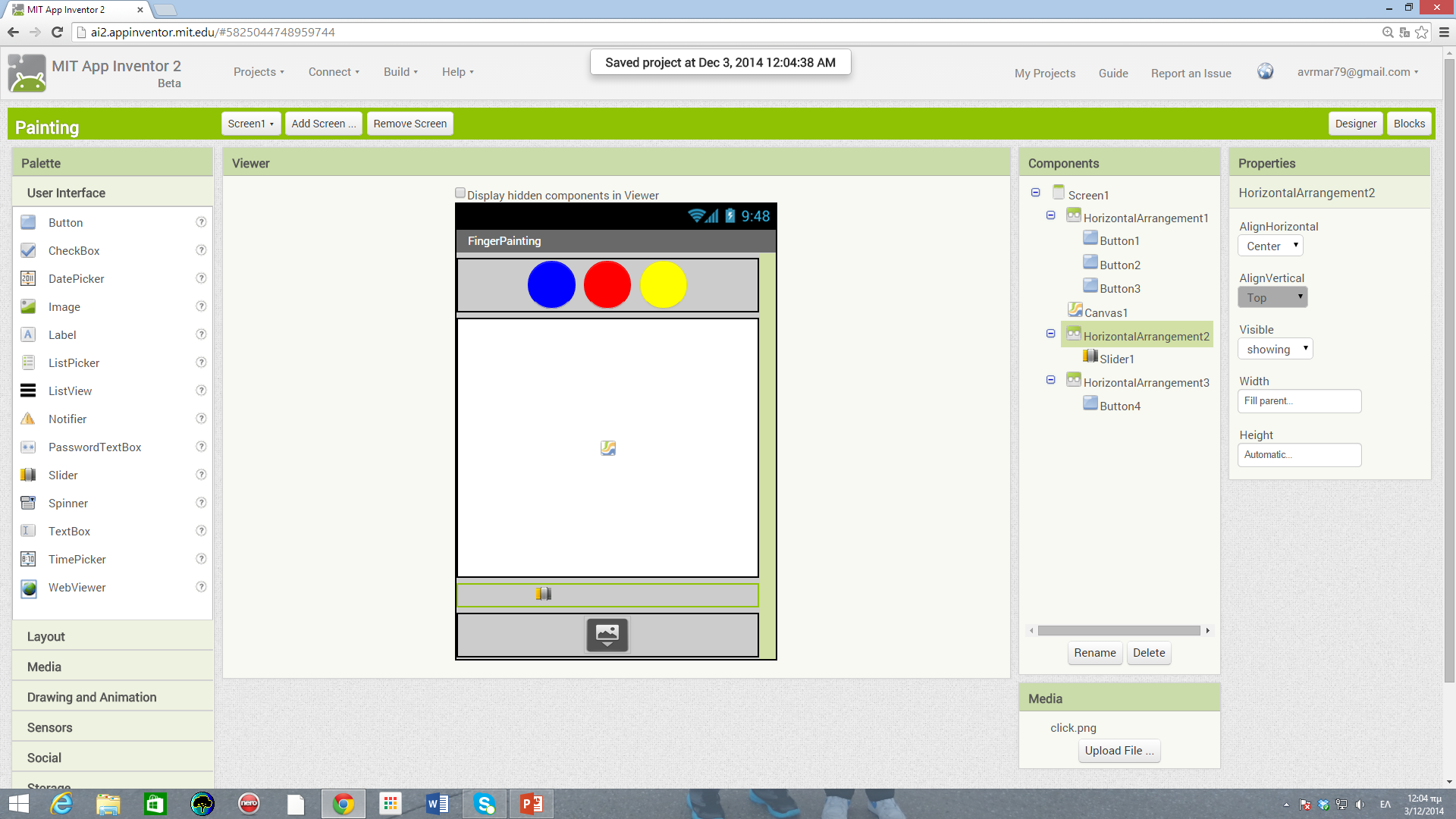Open help for the Button component

(x=201, y=222)
